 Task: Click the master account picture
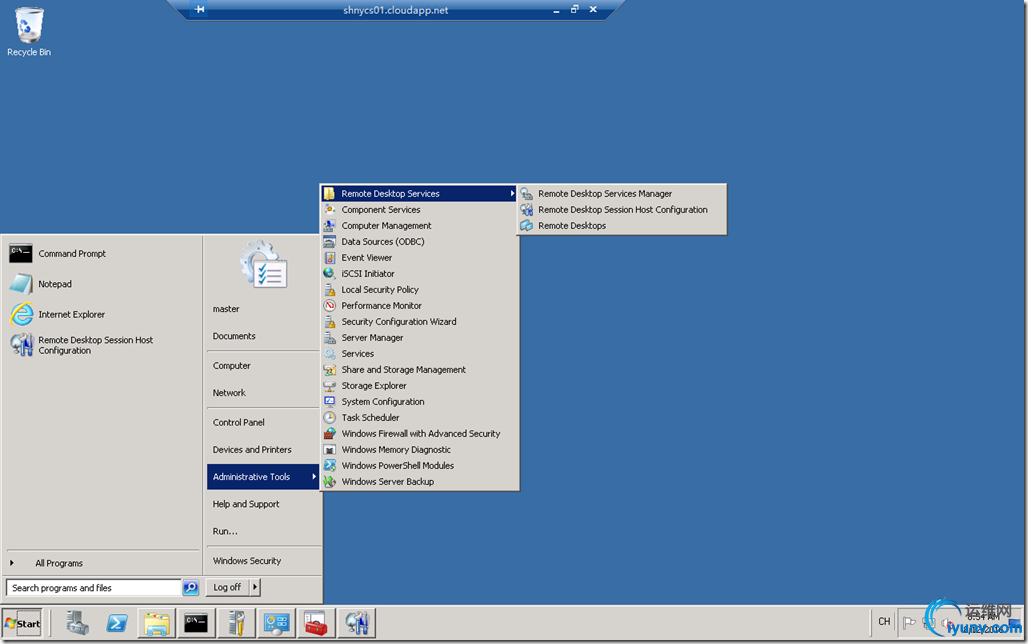pos(264,264)
